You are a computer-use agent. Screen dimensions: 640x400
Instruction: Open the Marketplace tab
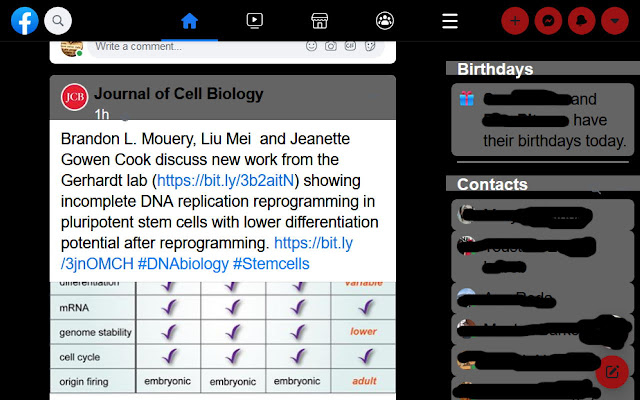coord(320,20)
